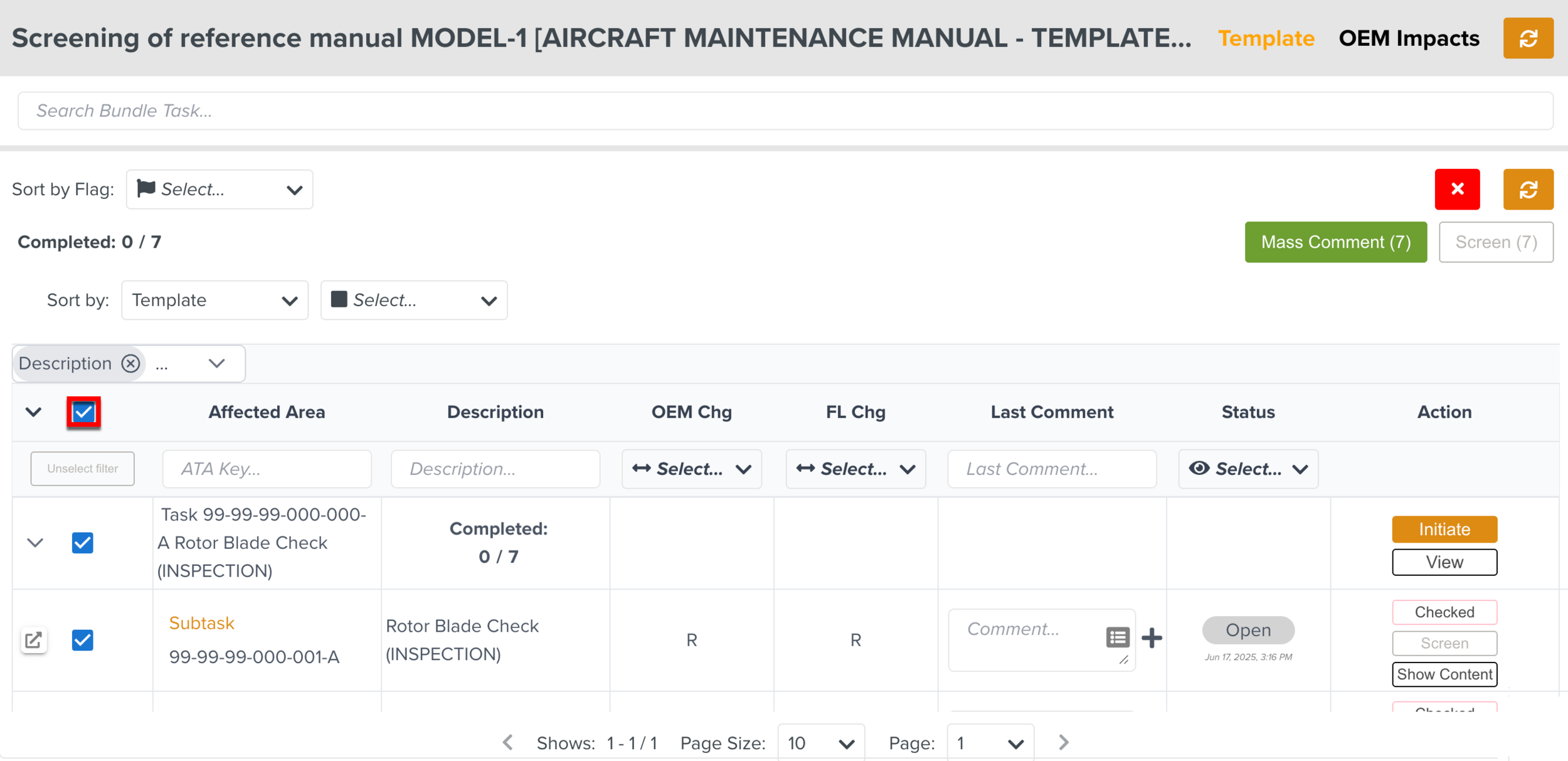Switch to the Template tab
The width and height of the screenshot is (1568, 761).
(1266, 38)
